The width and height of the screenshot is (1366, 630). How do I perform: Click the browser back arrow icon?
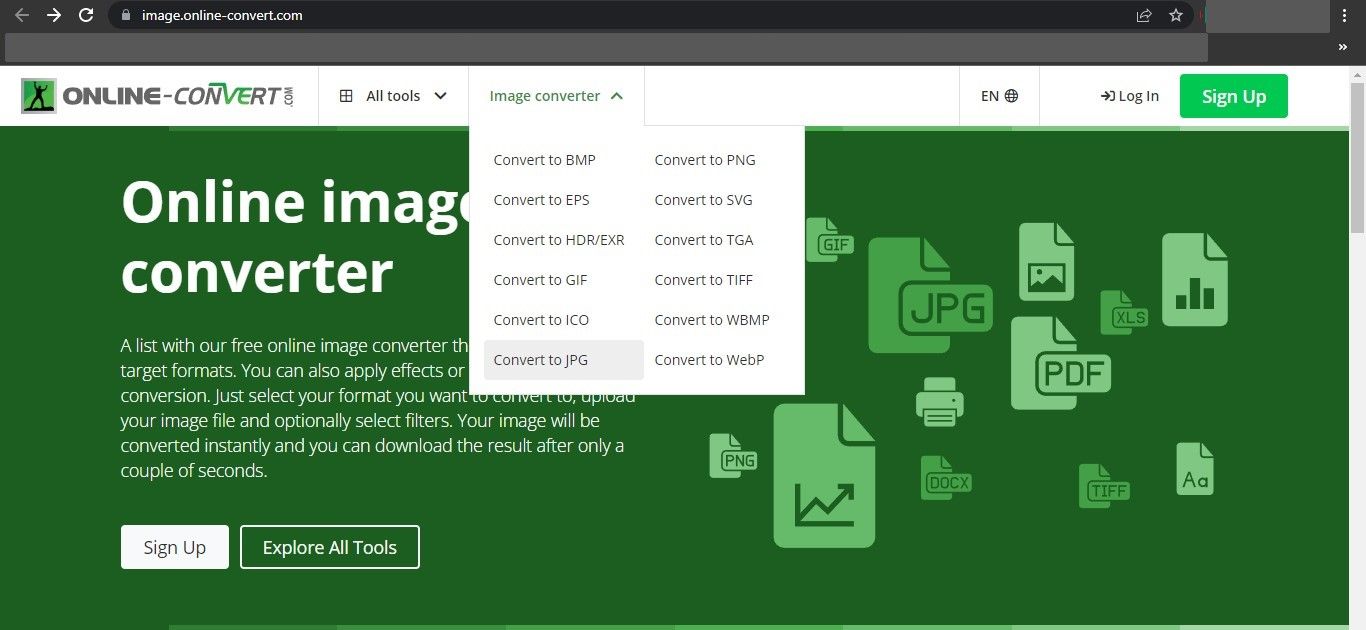(22, 15)
